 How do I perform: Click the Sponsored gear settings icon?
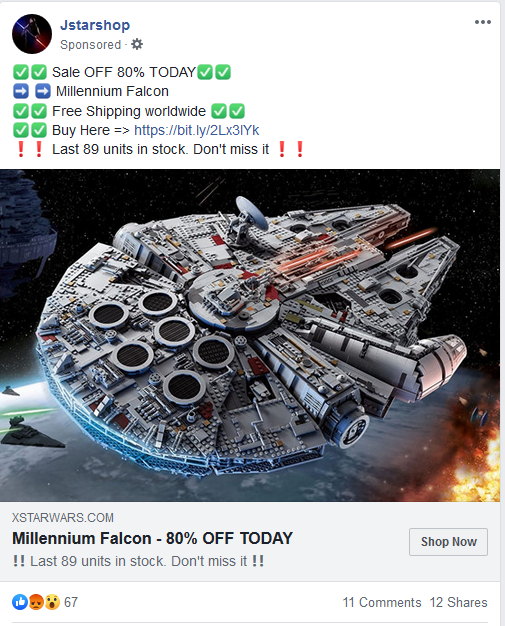click(x=137, y=44)
